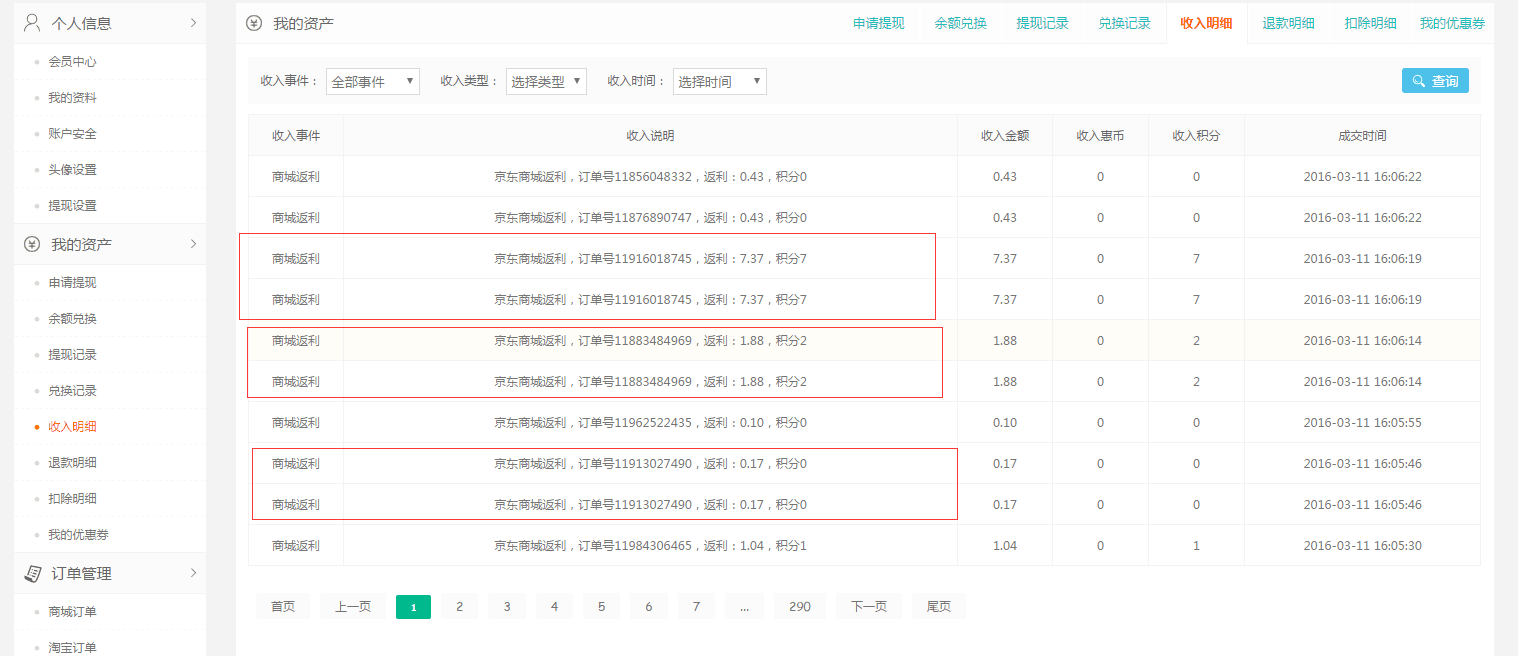Open 会员中心 in the sidebar
The image size is (1518, 656).
pyautogui.click(x=72, y=61)
